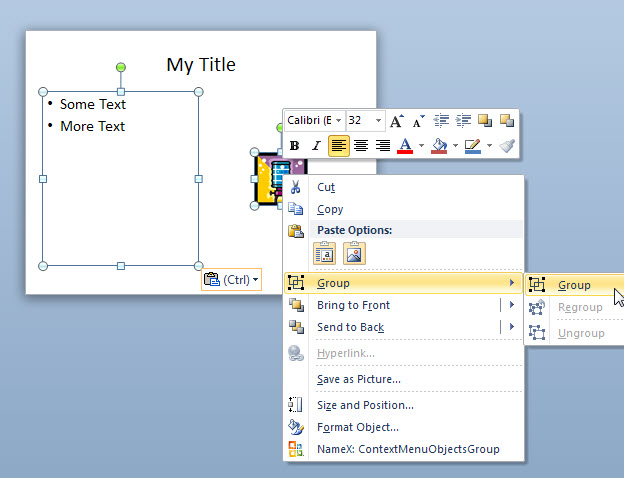Click the My Title text on slide

click(x=201, y=65)
